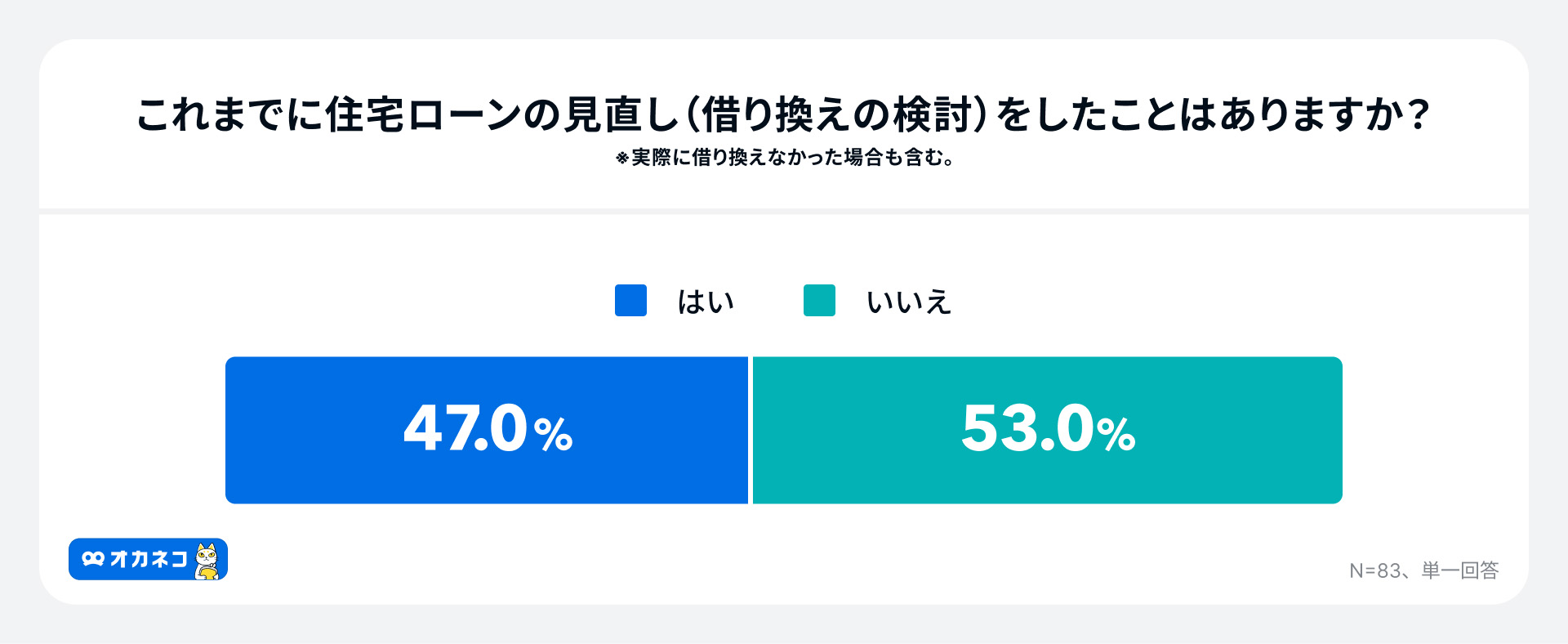The width and height of the screenshot is (1568, 644).
Task: Click the infinity-shaped mark in オカネコ badge
Action: pos(93,559)
